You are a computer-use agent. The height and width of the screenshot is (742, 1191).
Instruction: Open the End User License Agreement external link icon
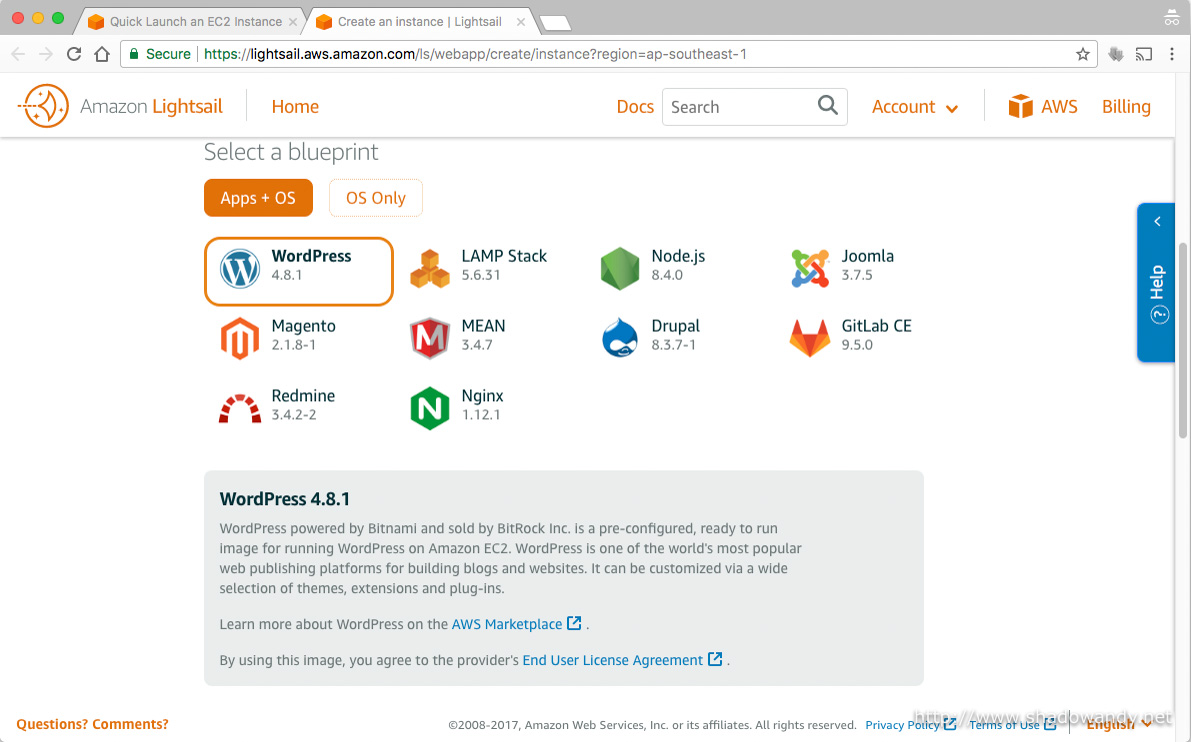pyautogui.click(x=715, y=659)
